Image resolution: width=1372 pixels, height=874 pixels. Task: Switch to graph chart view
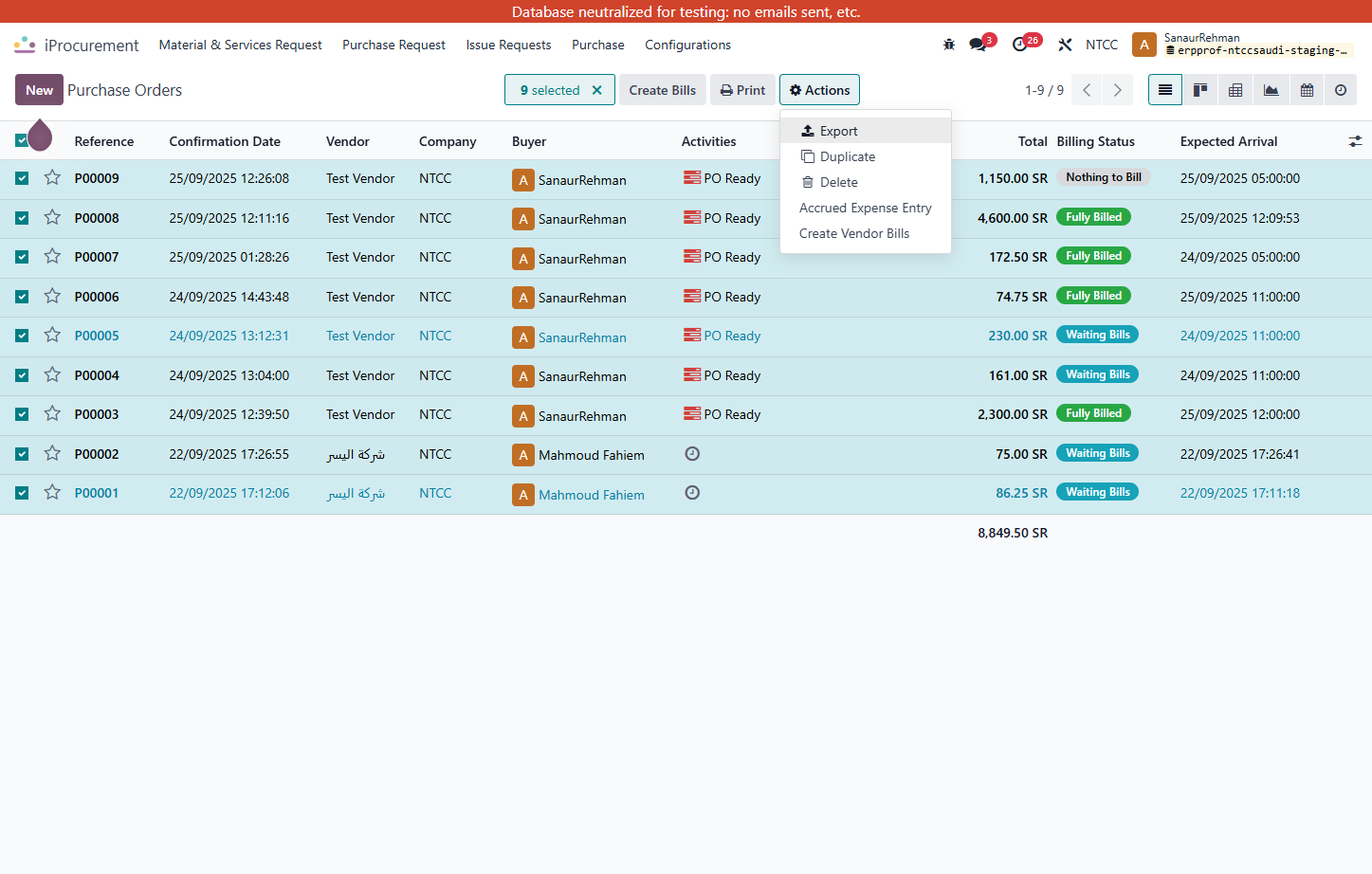coord(1271,90)
